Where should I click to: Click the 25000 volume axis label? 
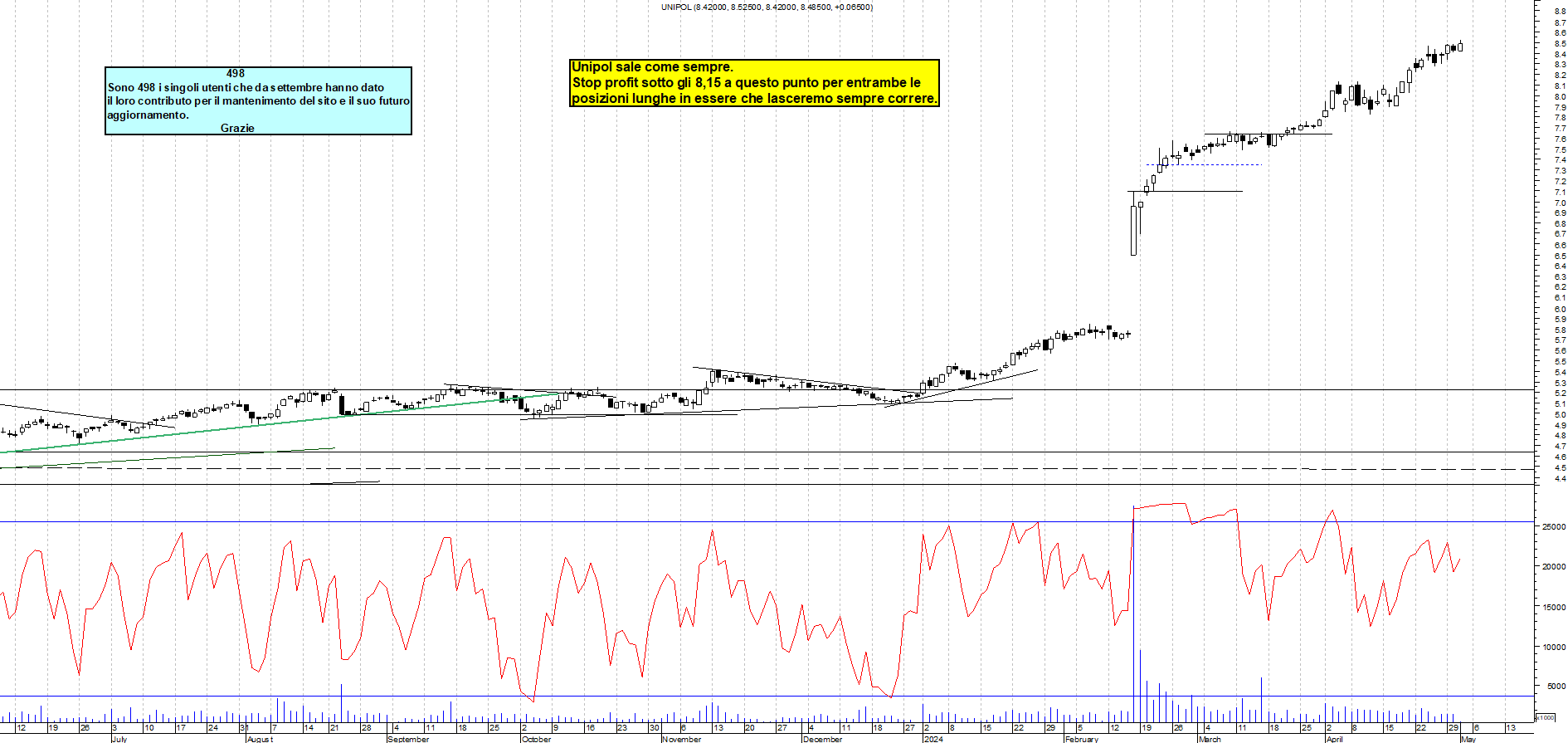pyautogui.click(x=1554, y=526)
